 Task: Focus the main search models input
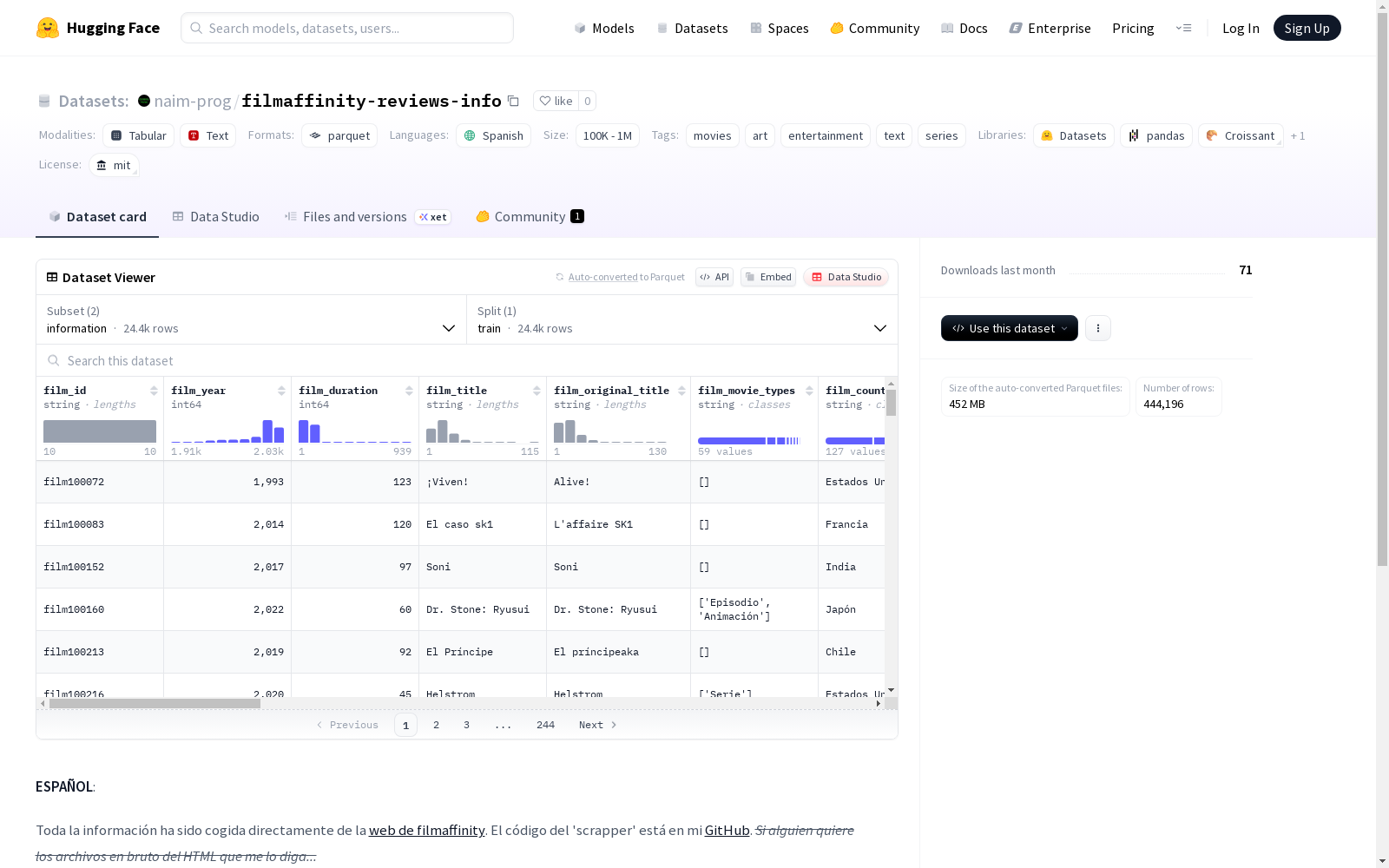(347, 28)
